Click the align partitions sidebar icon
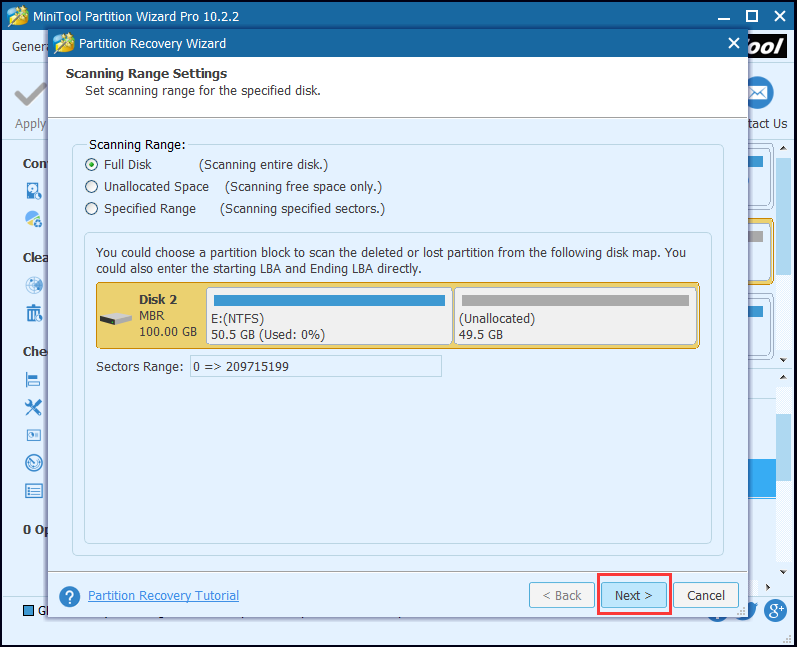 coord(33,380)
